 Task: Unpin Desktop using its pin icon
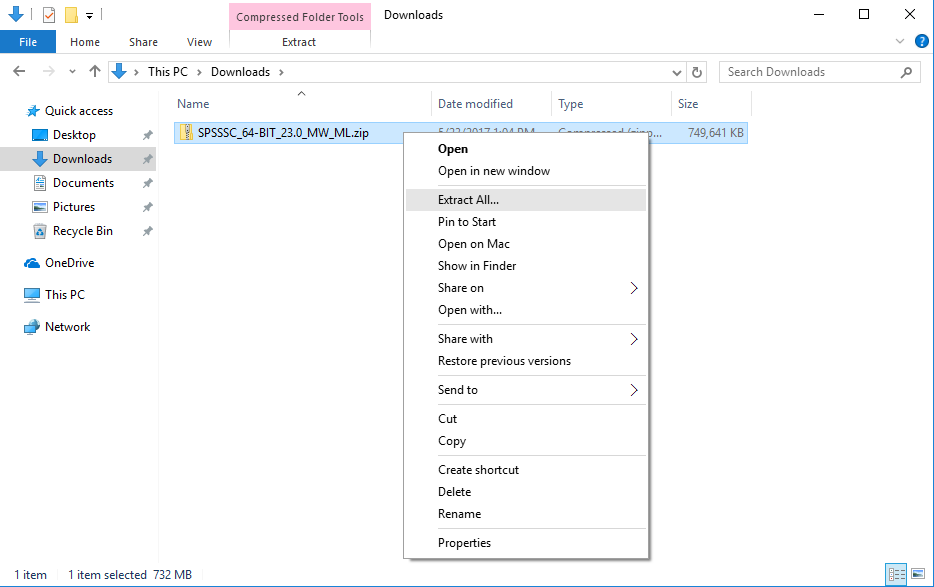coord(148,135)
